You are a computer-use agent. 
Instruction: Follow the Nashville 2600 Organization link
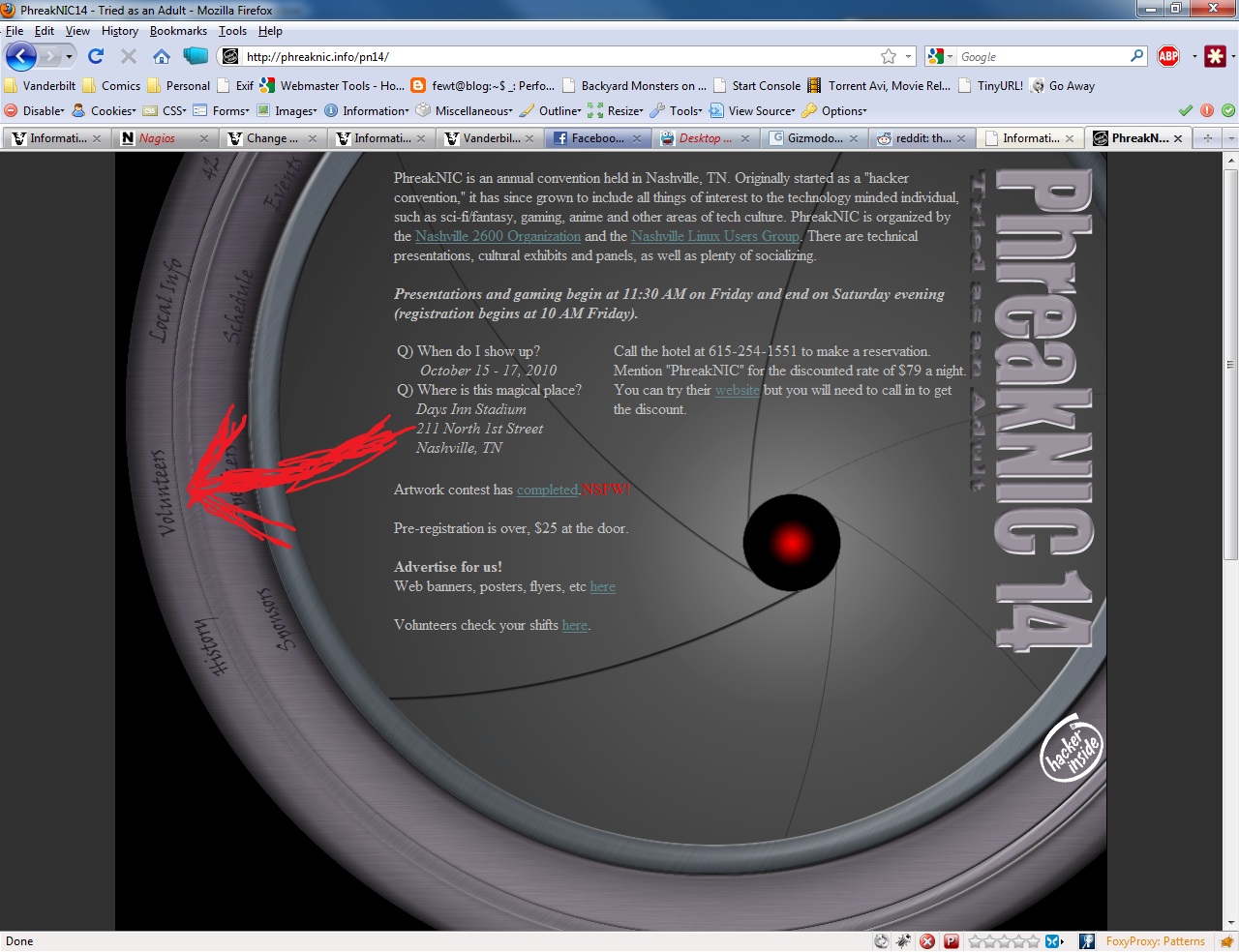pyautogui.click(x=498, y=236)
